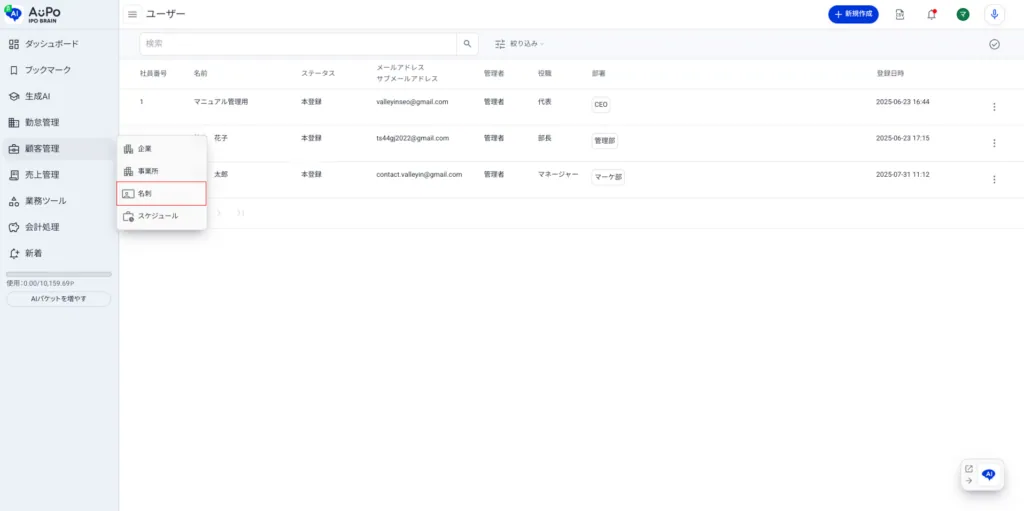
Task: Click the 部長 role cell
Action: tap(545, 139)
